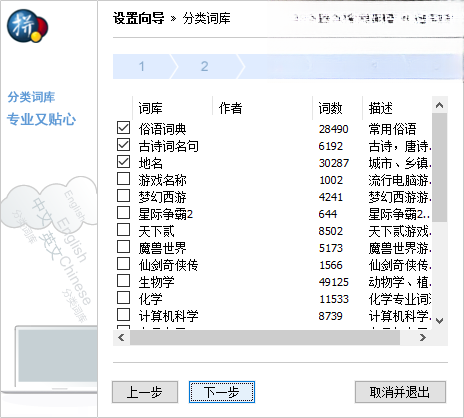The width and height of the screenshot is (464, 418).
Task: Click the 分类词库 breadcrumb title
Action: [206, 18]
